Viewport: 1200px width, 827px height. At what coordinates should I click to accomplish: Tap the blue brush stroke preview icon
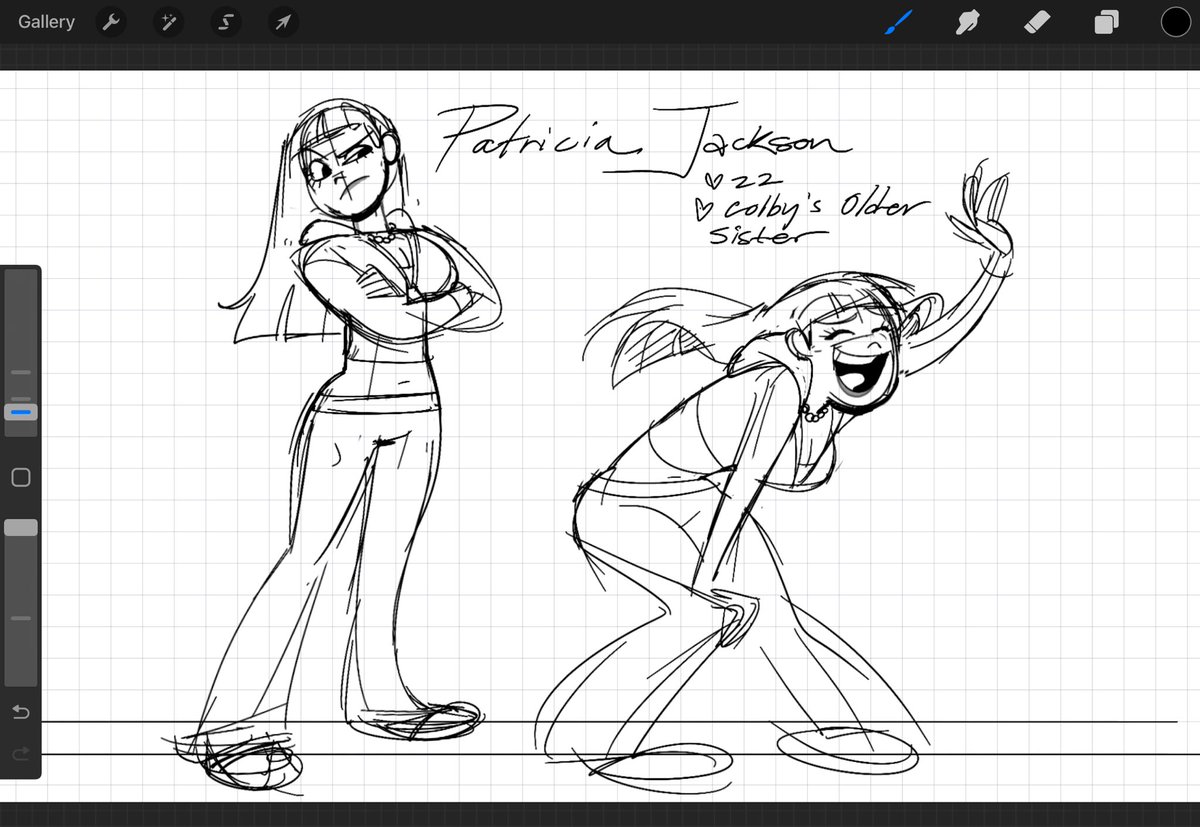[897, 21]
